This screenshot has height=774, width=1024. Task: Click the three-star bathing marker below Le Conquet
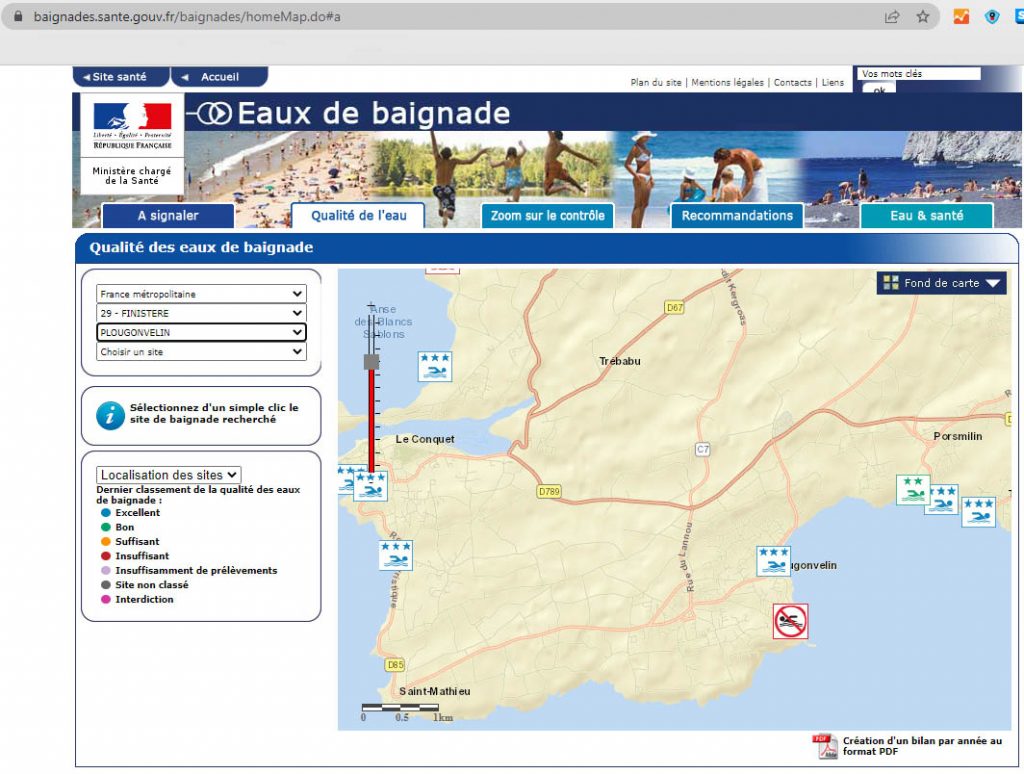[370, 486]
